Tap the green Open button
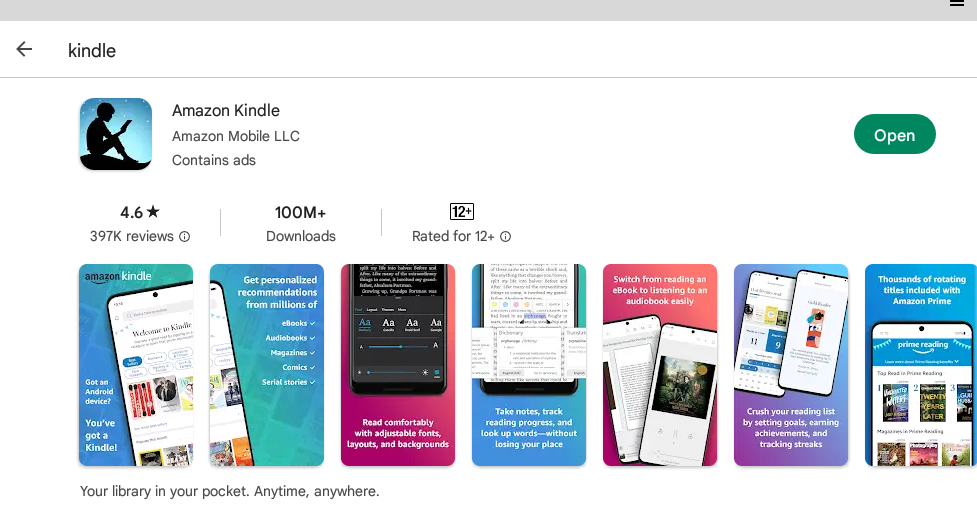Screen dimensions: 977x530 (x=894, y=135)
